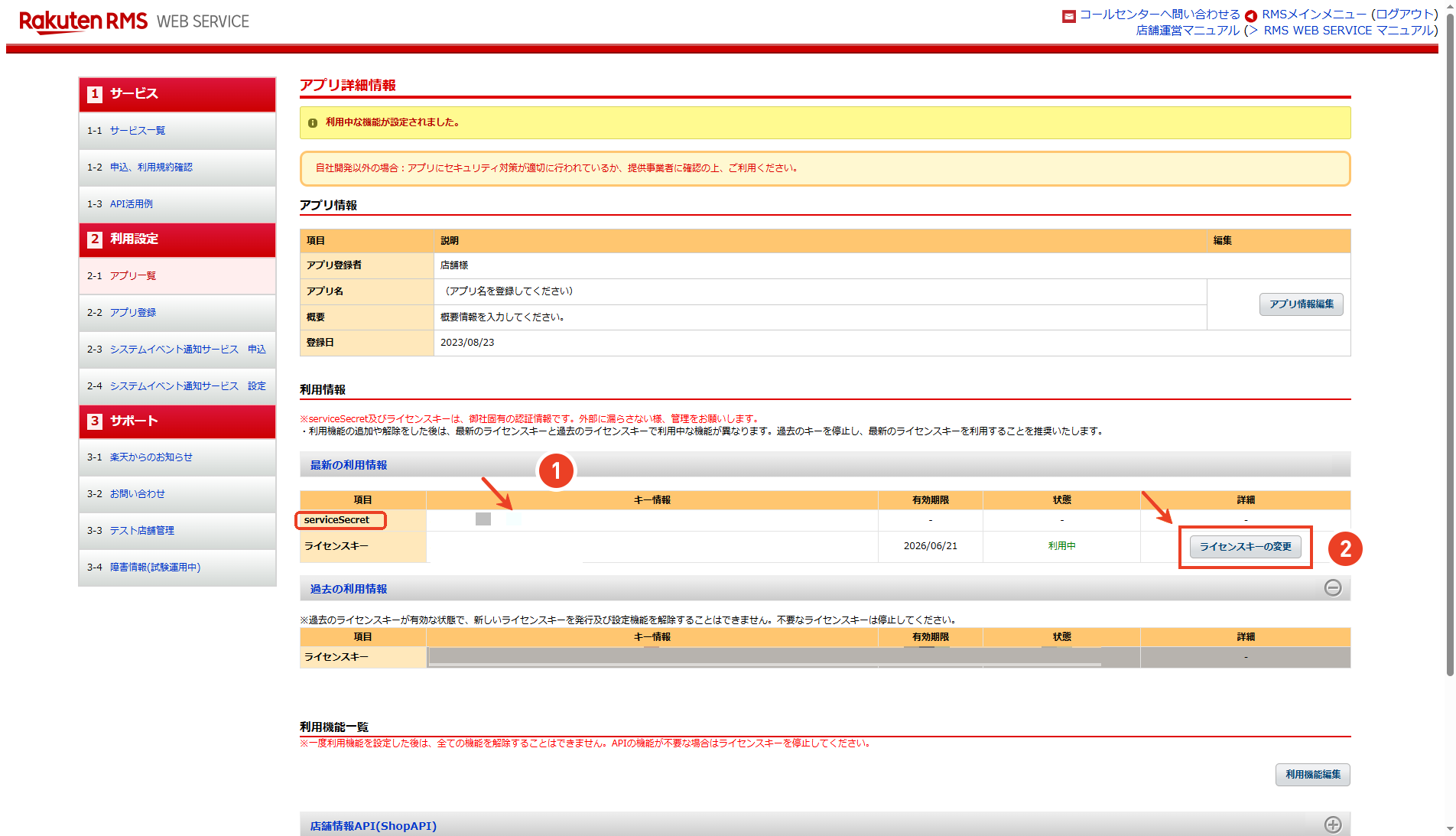
Task: Click the 利用中 status cell
Action: (1062, 546)
